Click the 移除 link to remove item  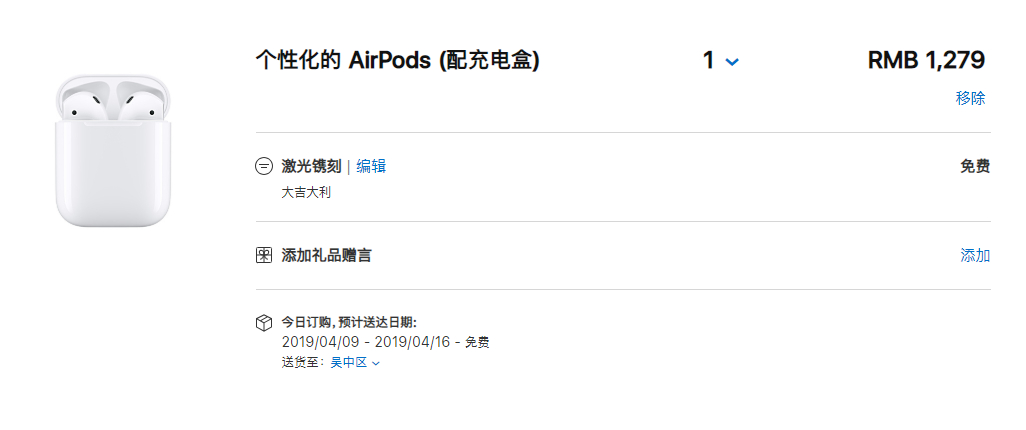coord(970,98)
